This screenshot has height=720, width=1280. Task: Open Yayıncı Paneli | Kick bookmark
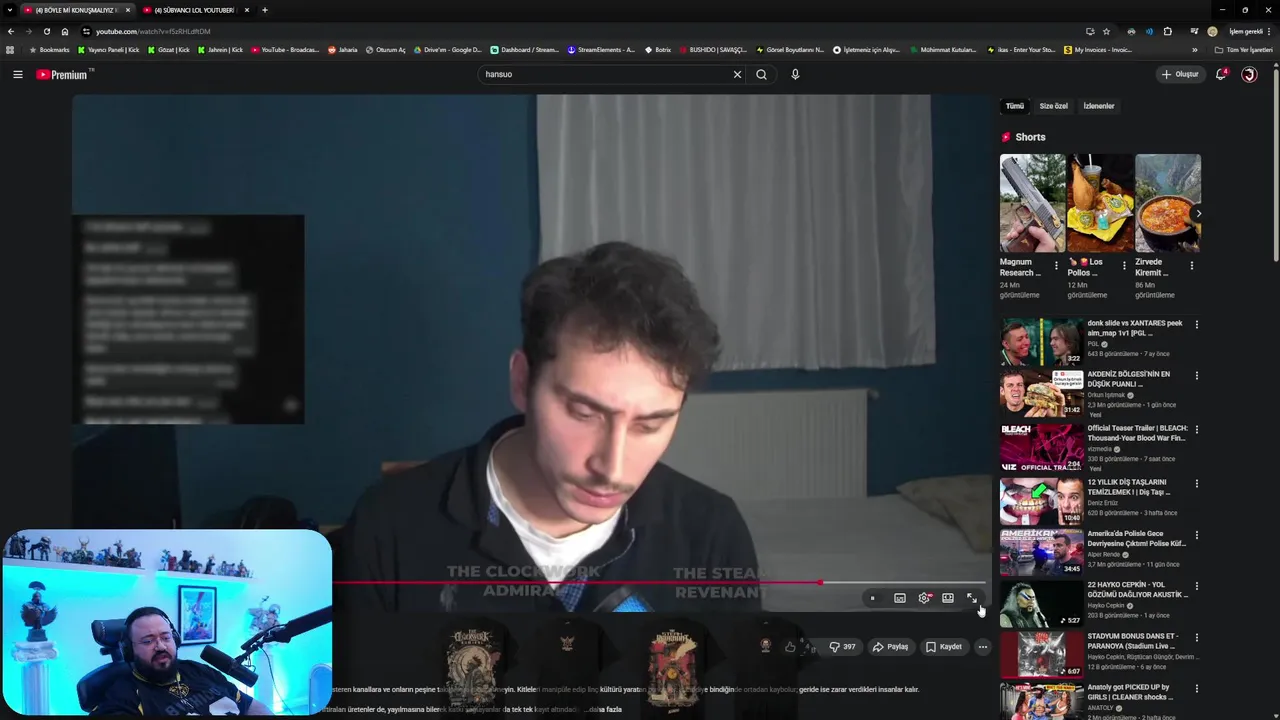coord(108,50)
